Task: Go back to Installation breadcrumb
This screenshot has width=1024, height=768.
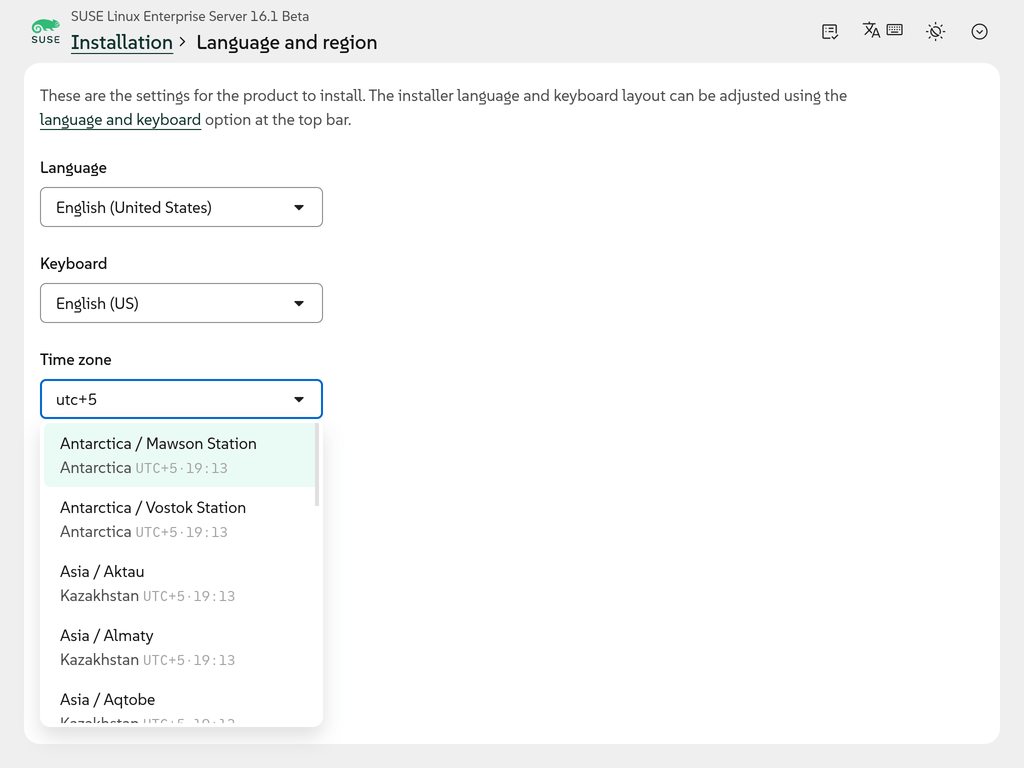Action: click(x=121, y=42)
